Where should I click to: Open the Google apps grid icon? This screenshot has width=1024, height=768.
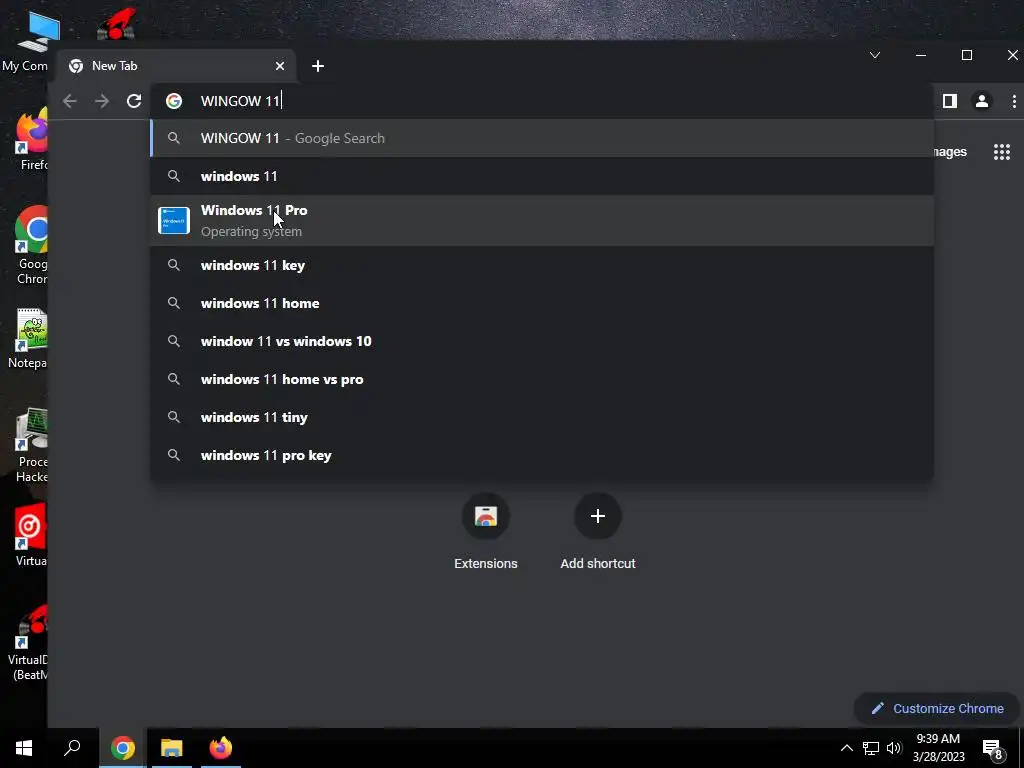click(x=1002, y=152)
